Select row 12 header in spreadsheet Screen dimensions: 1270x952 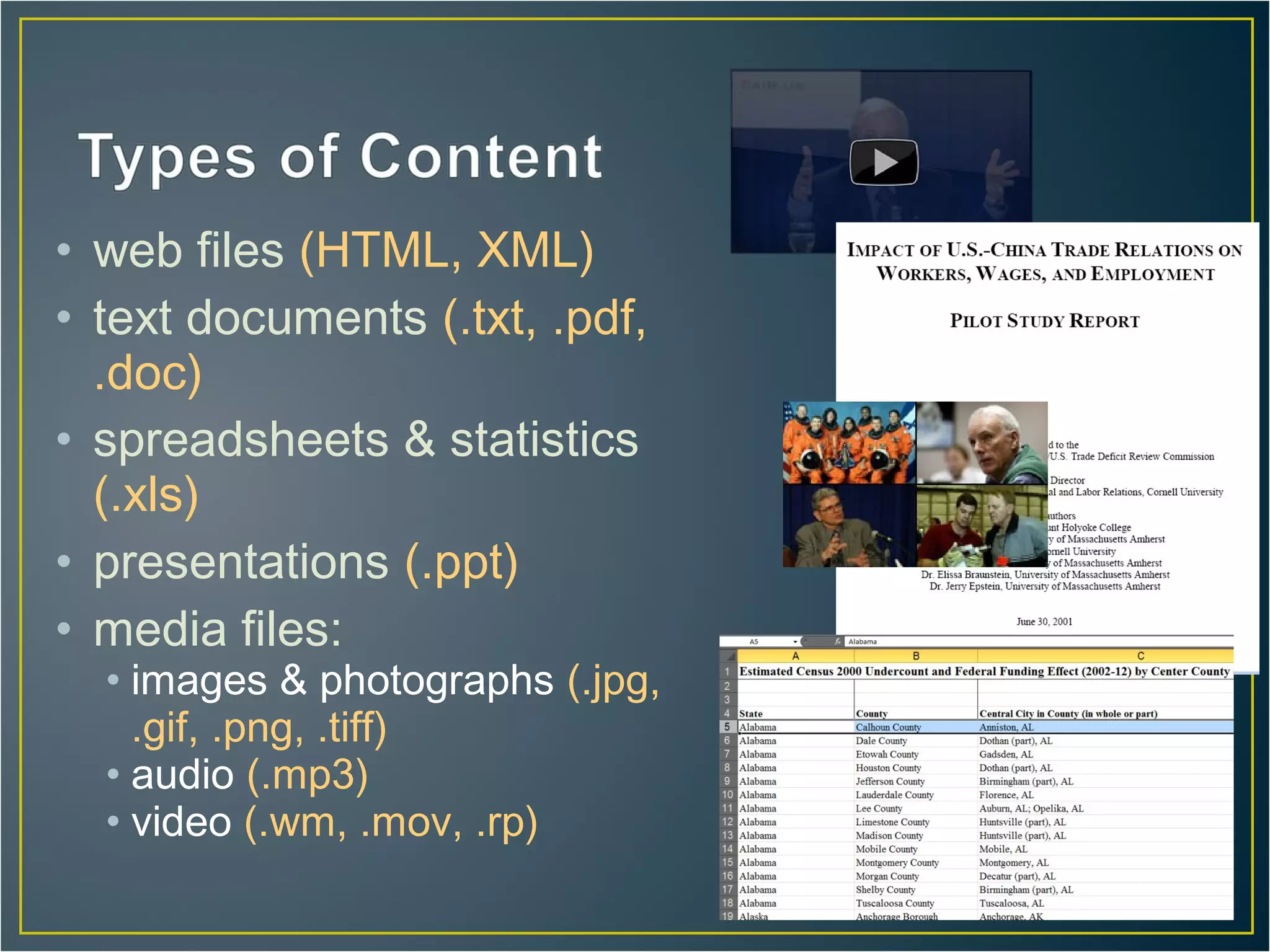point(728,822)
